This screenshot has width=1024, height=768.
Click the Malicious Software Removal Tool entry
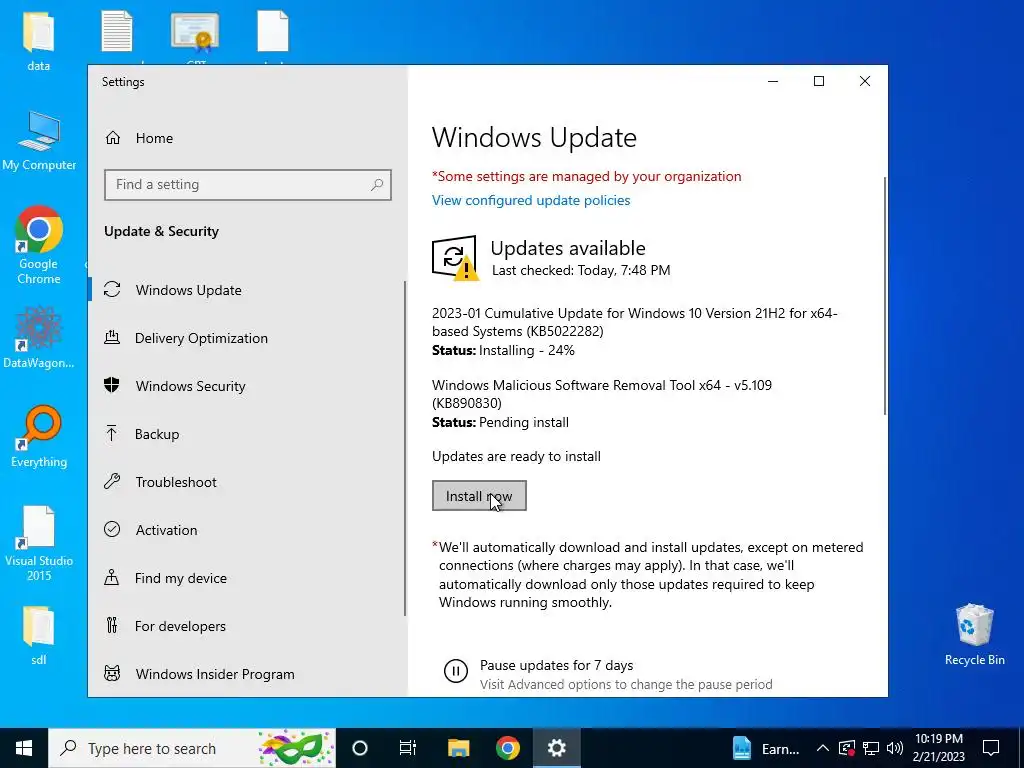601,394
